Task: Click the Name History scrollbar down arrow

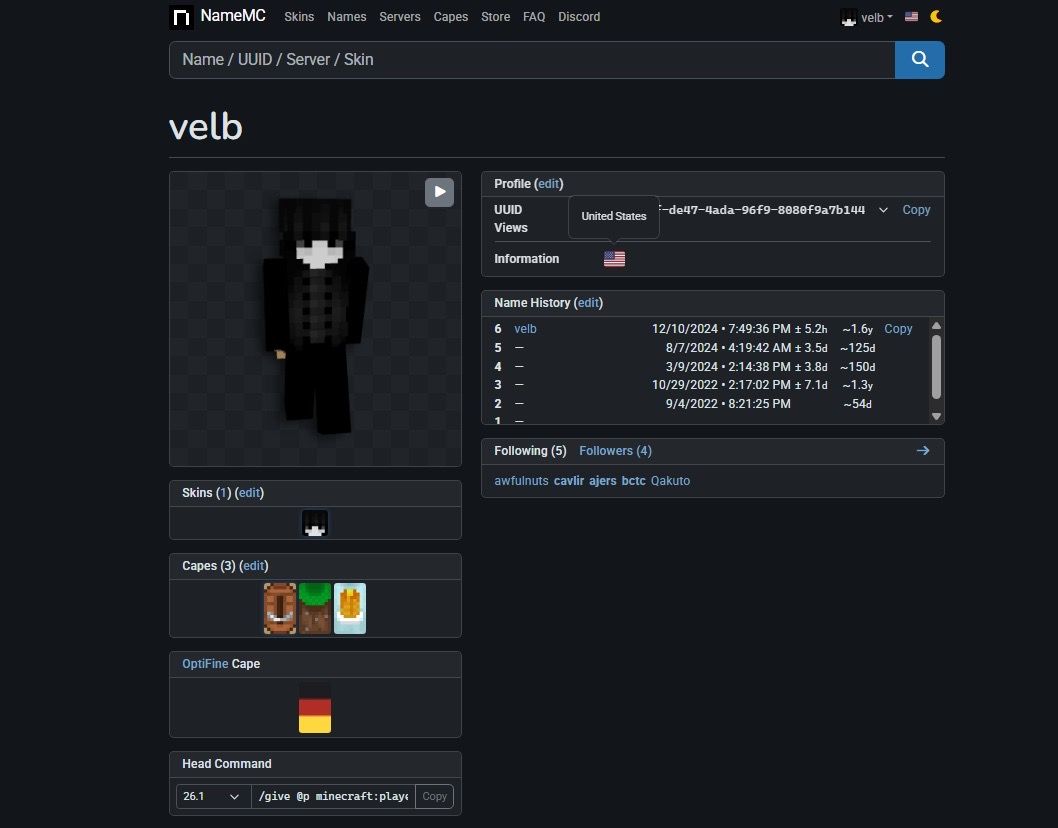Action: pyautogui.click(x=936, y=416)
